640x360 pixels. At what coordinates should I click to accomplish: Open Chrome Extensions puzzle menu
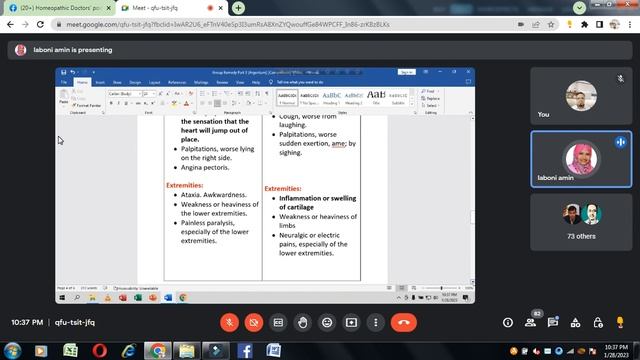click(x=584, y=24)
